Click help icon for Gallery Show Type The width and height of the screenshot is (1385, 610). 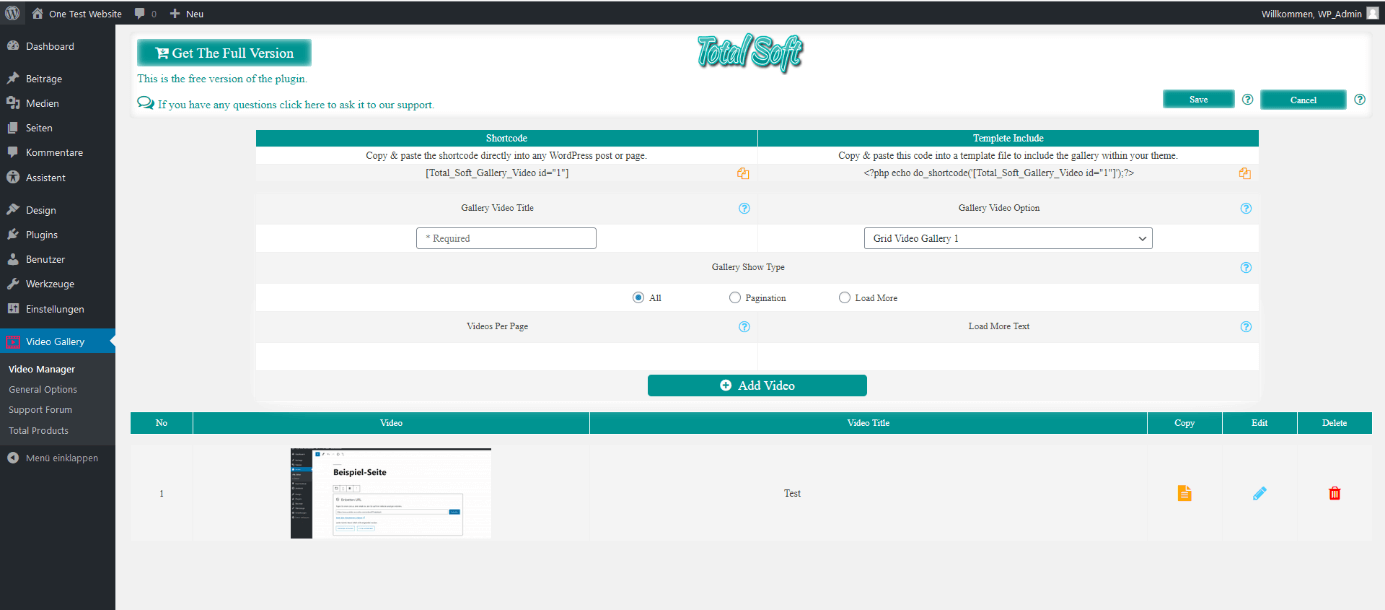click(1246, 268)
